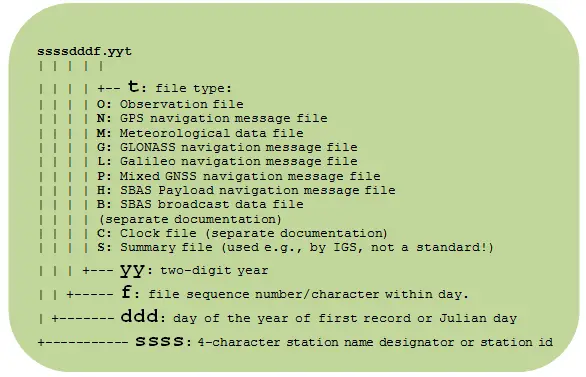The height and width of the screenshot is (377, 586).
Task: Click the large 'ddd' day label
Action: 139,316
